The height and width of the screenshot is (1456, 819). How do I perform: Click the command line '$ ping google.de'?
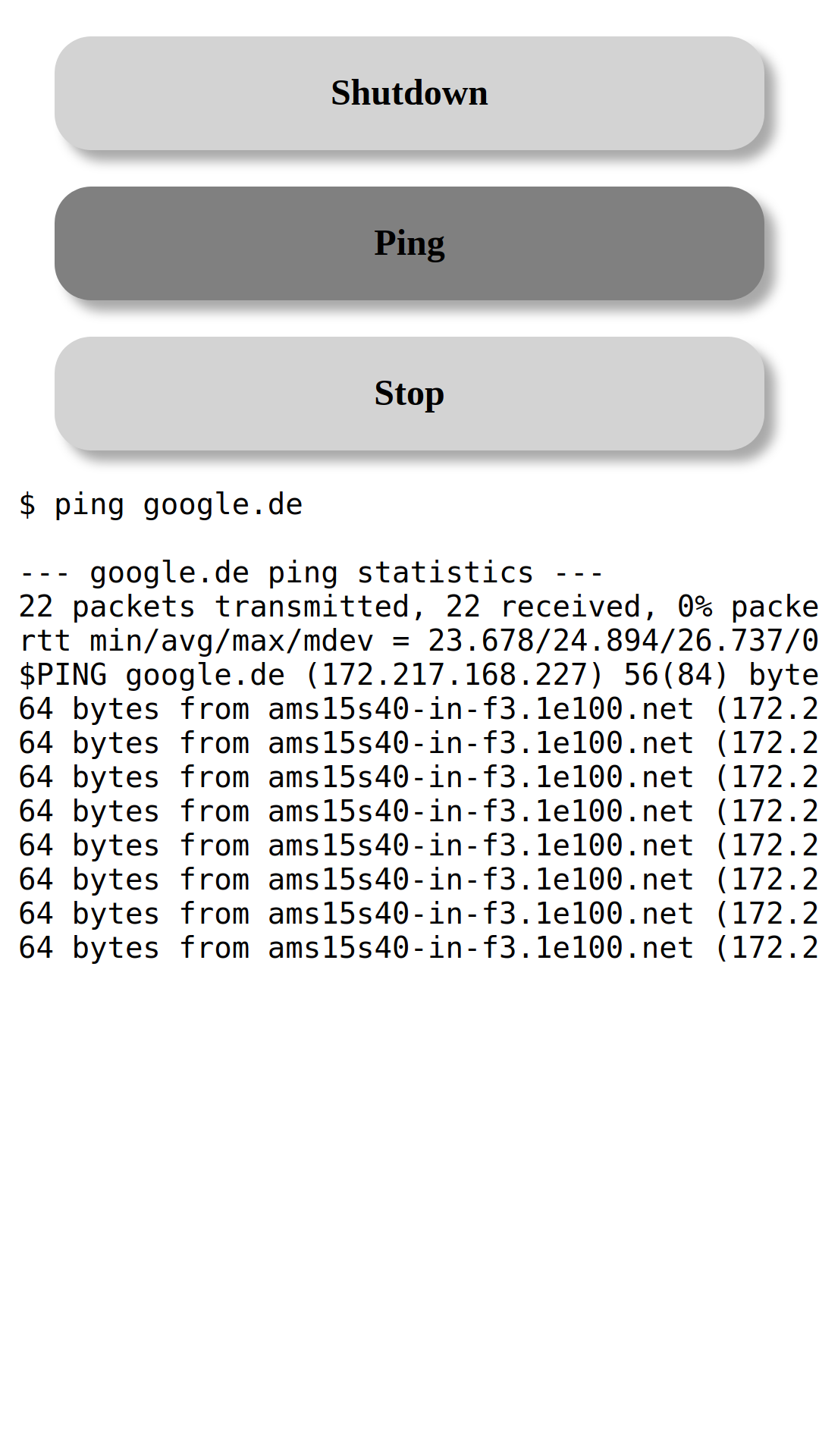[x=161, y=504]
